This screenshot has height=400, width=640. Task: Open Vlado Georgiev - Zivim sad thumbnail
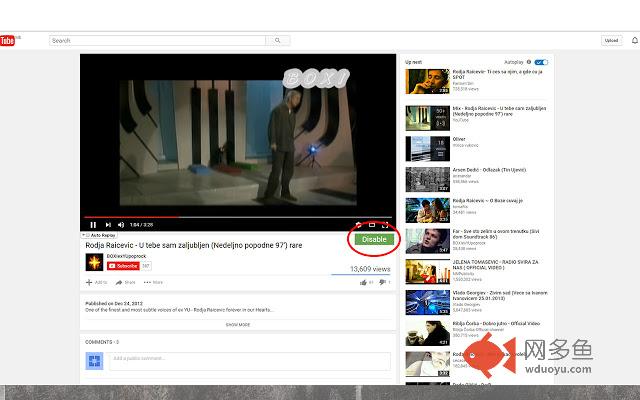click(x=427, y=302)
